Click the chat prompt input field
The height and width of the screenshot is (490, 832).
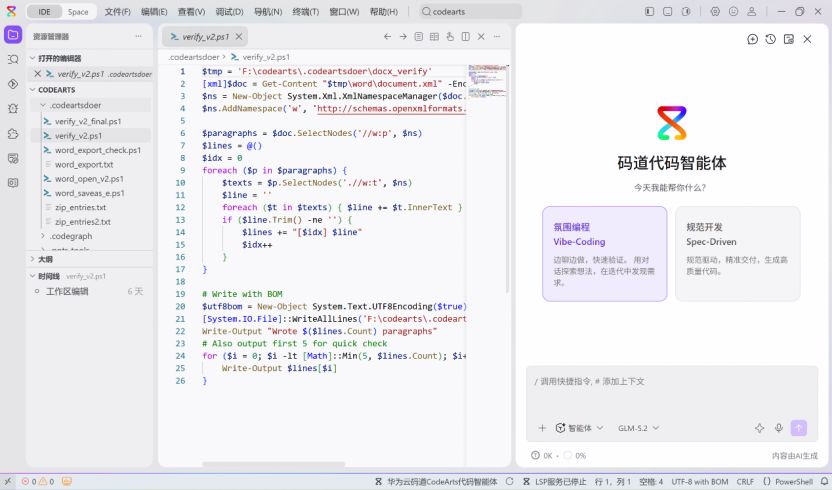pyautogui.click(x=671, y=390)
